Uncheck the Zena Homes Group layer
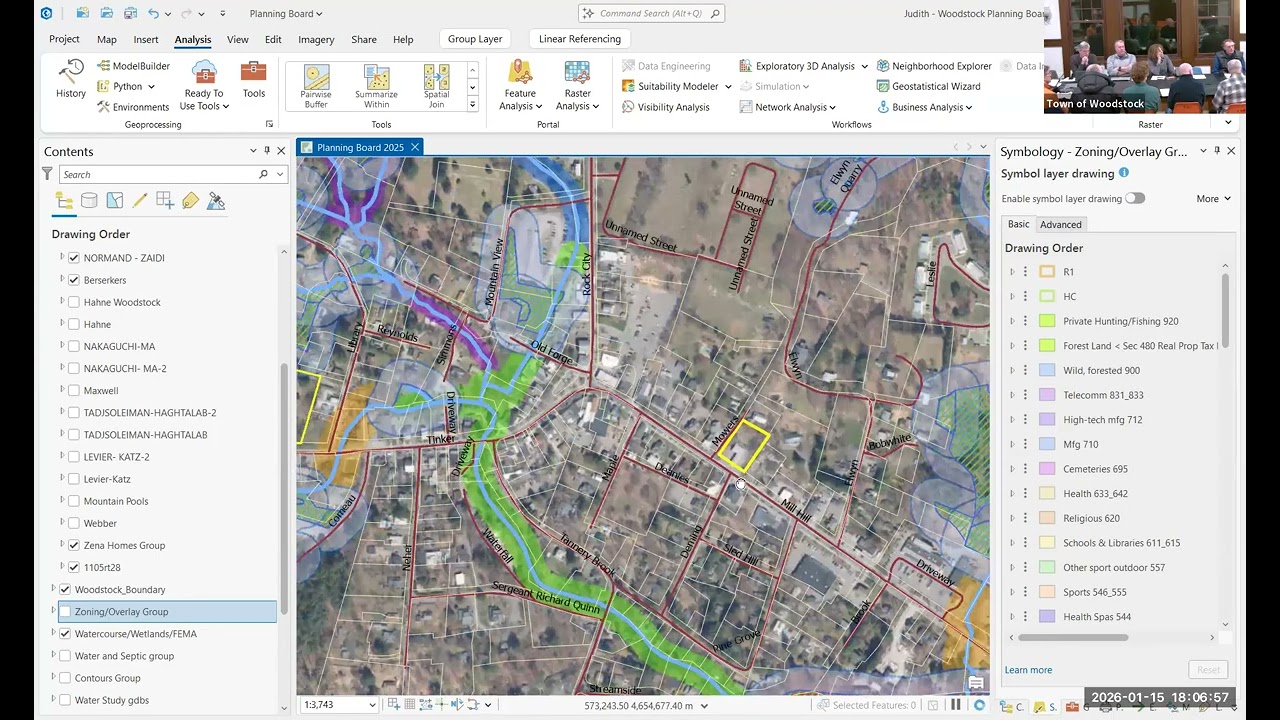The image size is (1280, 720). (x=74, y=545)
